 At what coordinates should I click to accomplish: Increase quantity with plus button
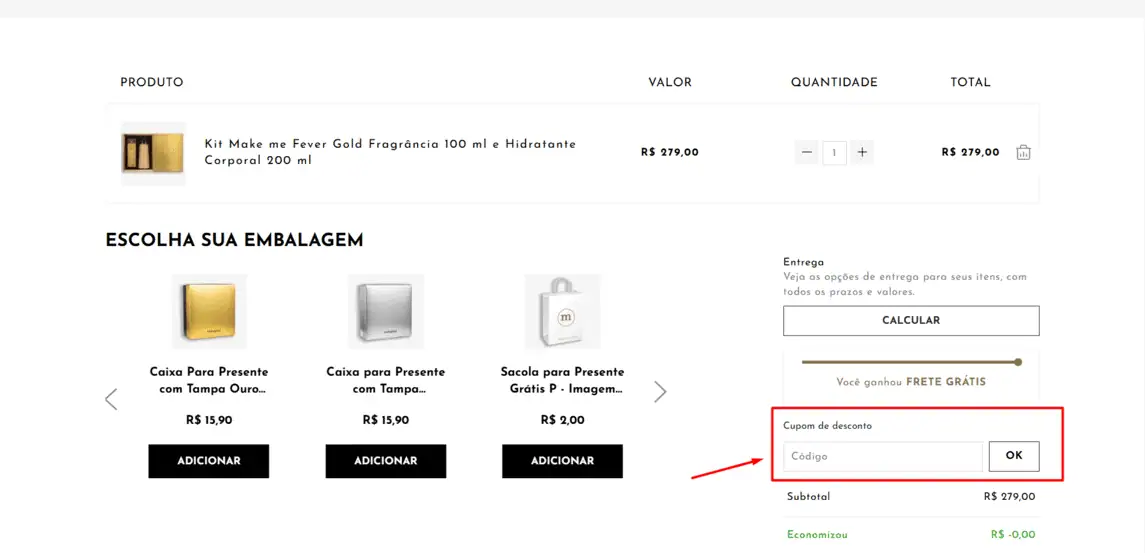pos(862,152)
